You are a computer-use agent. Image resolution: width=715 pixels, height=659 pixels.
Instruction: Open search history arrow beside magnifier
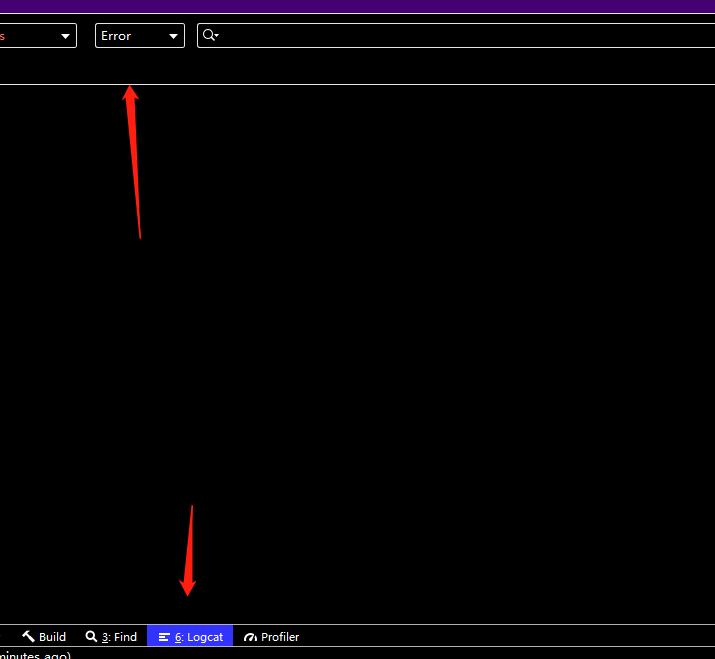[x=217, y=36]
